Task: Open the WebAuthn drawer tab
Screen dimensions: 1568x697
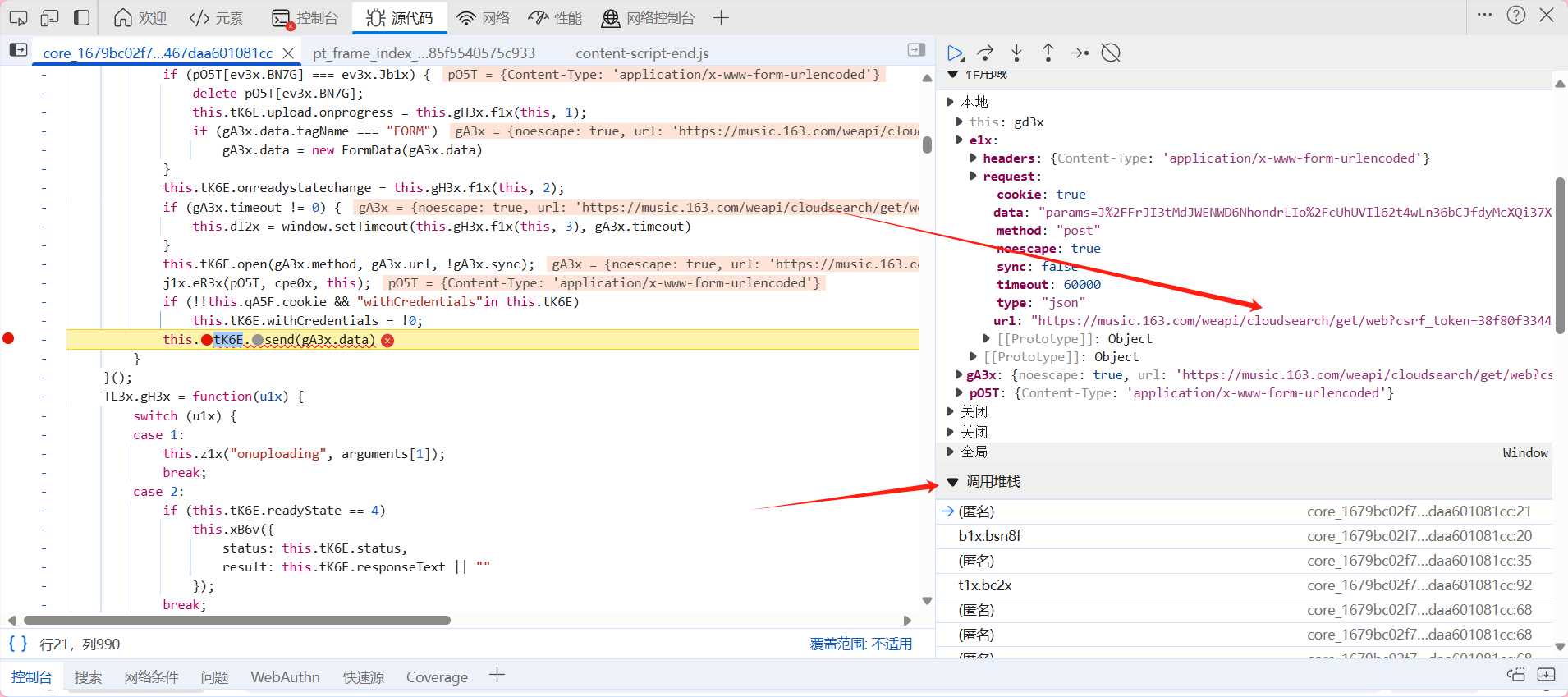Action: point(285,677)
